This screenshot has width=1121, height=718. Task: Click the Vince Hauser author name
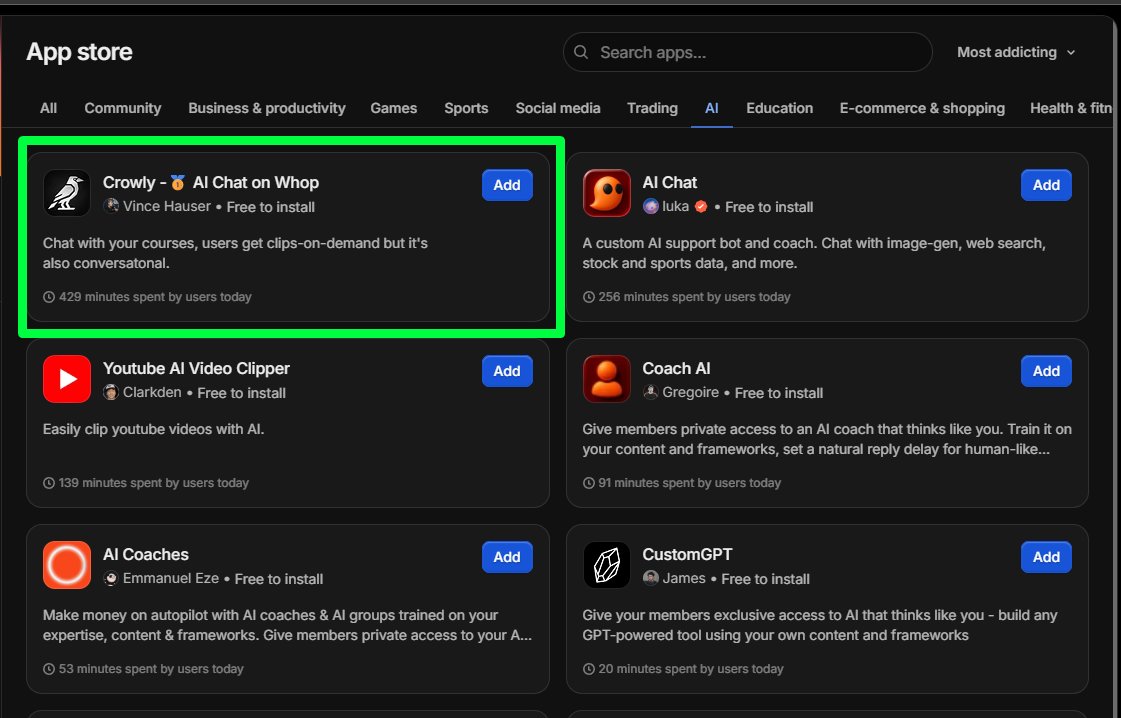pyautogui.click(x=167, y=206)
